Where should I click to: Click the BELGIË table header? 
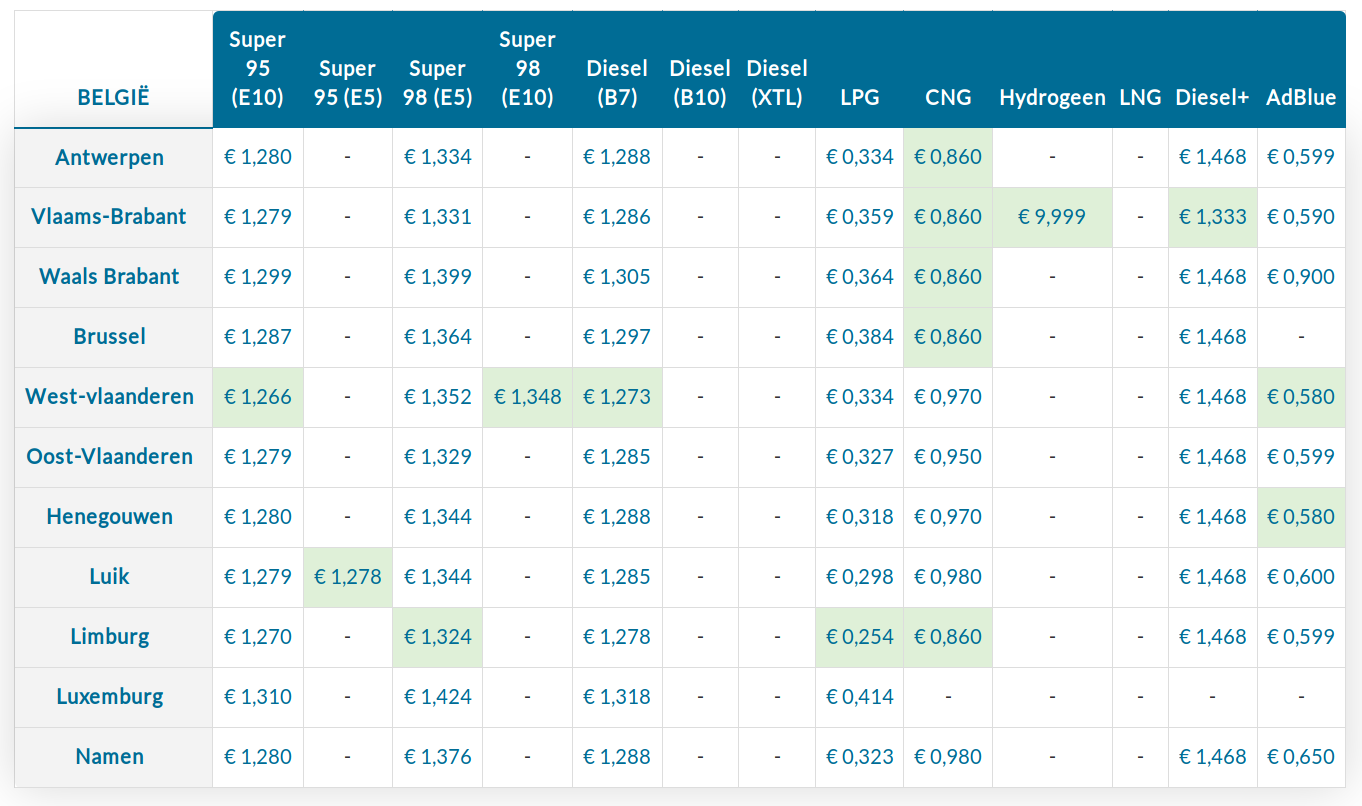[x=113, y=98]
